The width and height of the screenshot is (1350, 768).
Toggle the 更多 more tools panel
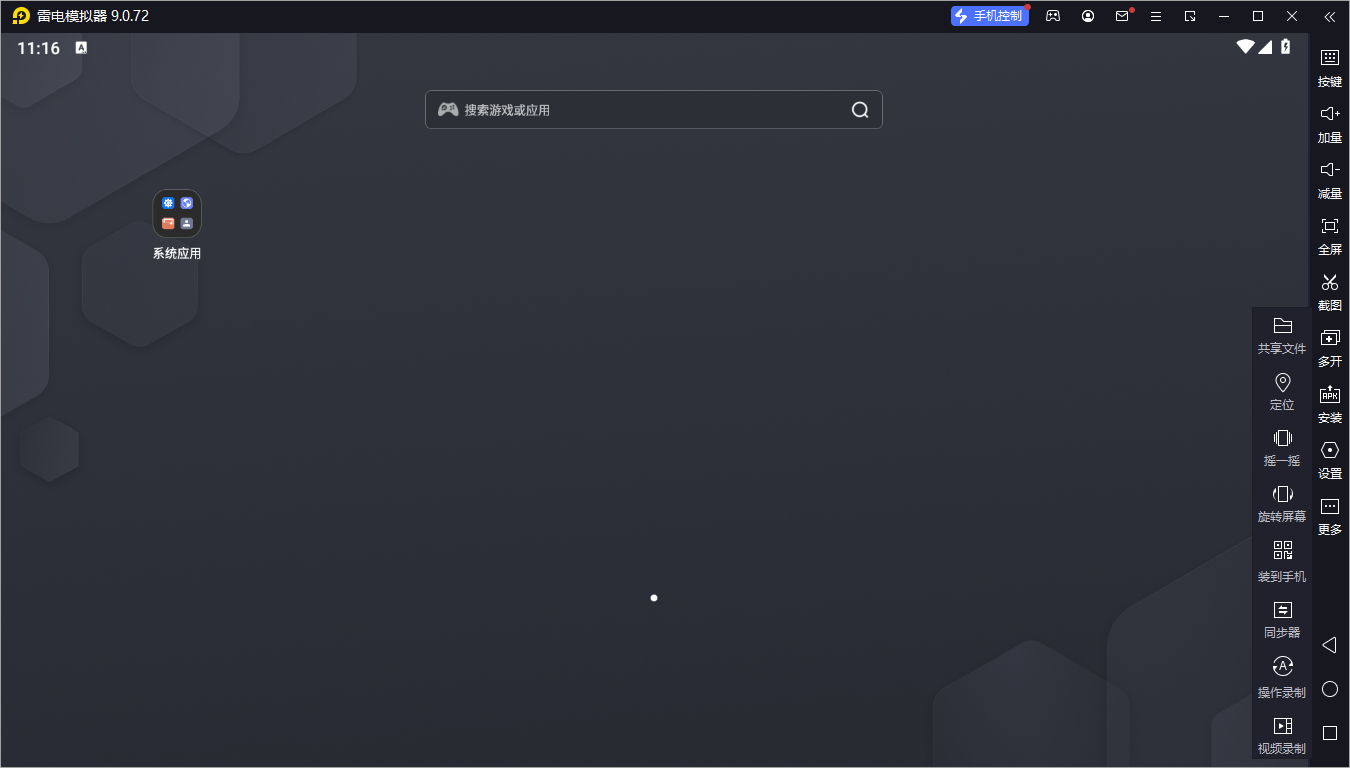point(1330,516)
